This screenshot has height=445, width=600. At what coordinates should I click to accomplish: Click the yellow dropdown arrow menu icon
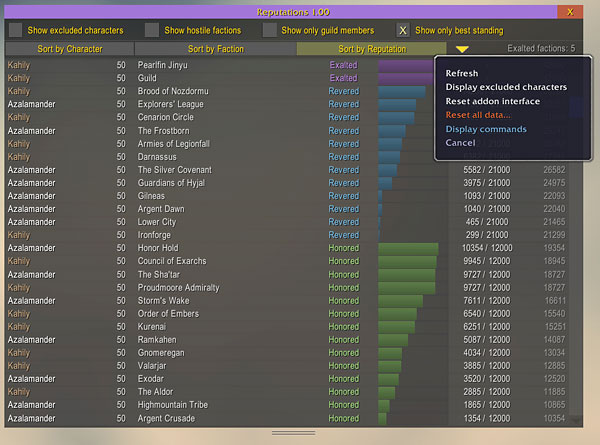[462, 49]
